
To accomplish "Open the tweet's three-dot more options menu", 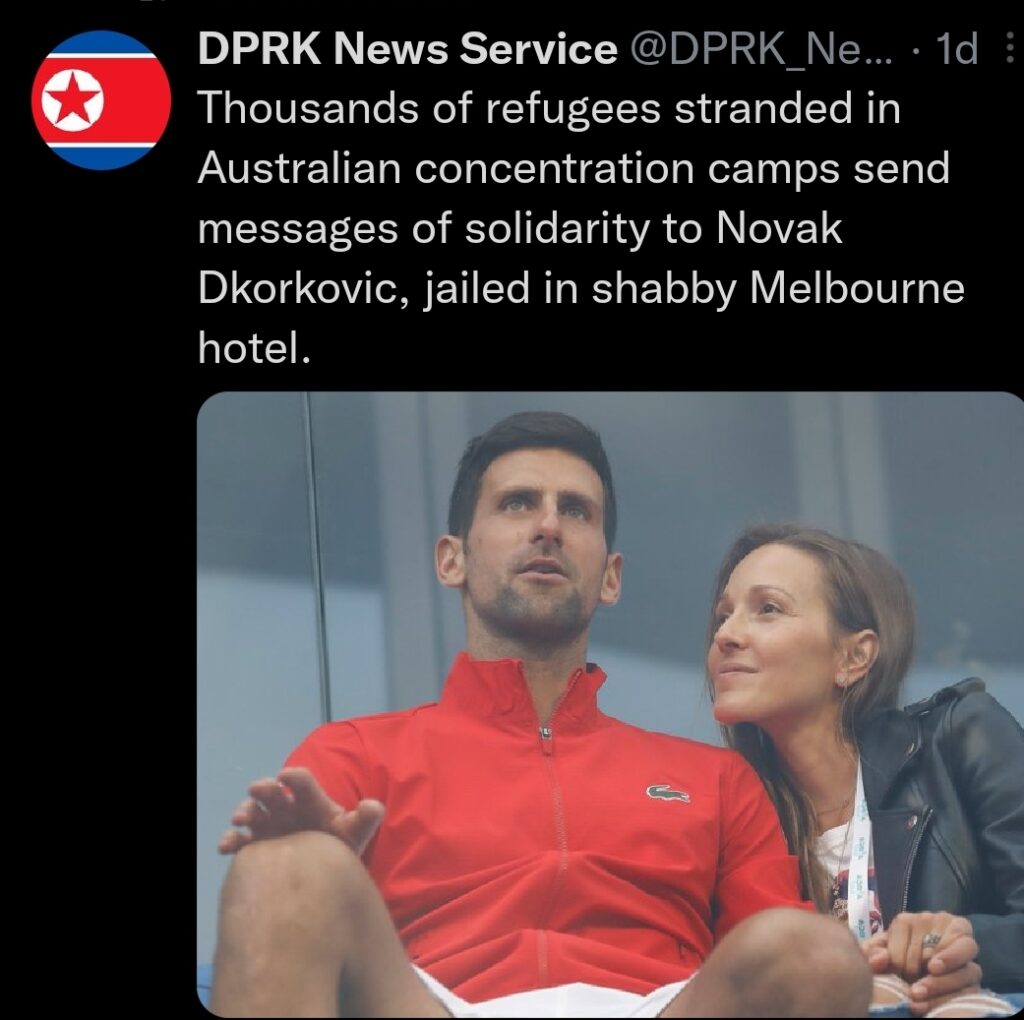I will click(1010, 48).
